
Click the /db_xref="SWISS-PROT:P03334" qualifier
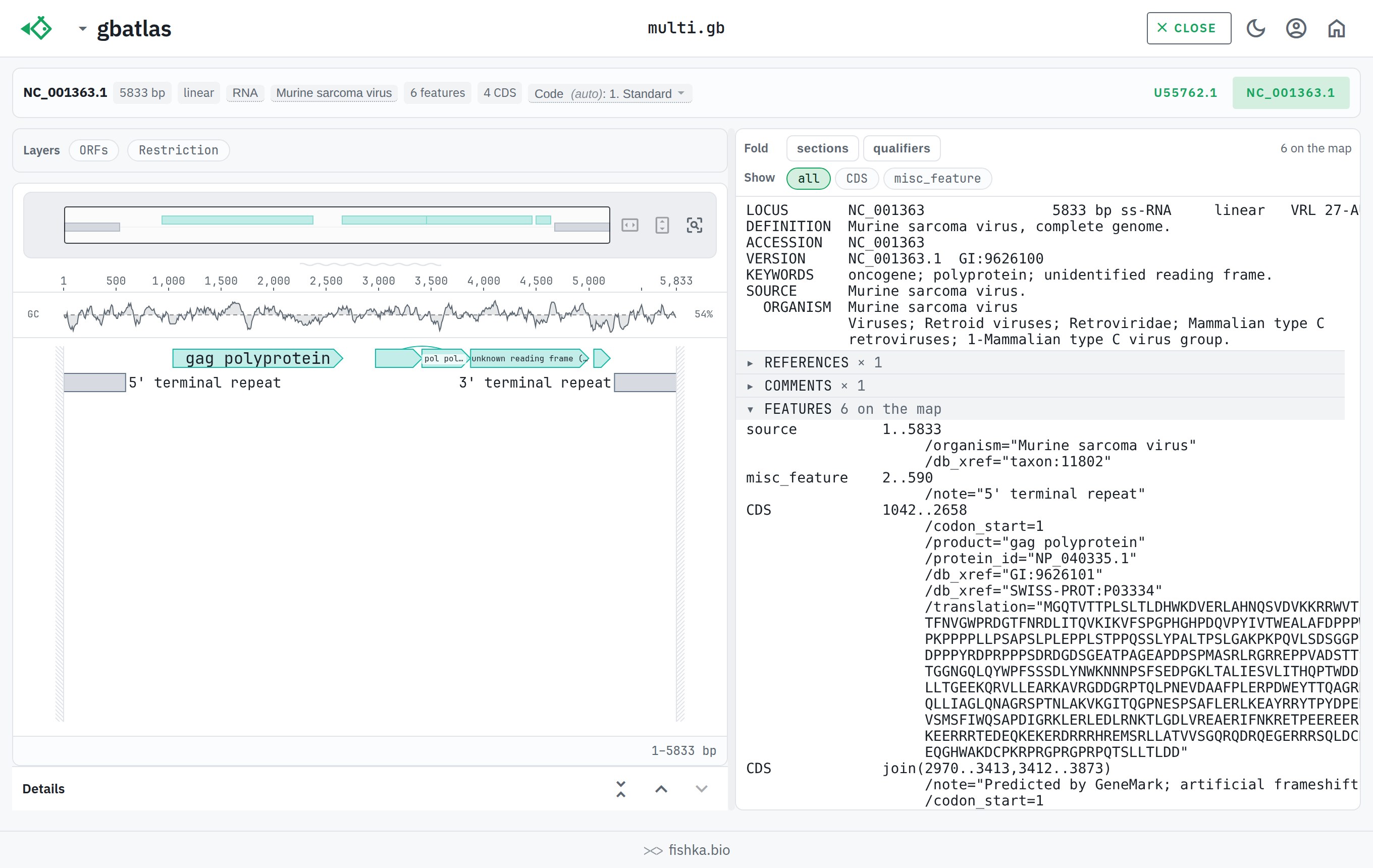(1043, 590)
